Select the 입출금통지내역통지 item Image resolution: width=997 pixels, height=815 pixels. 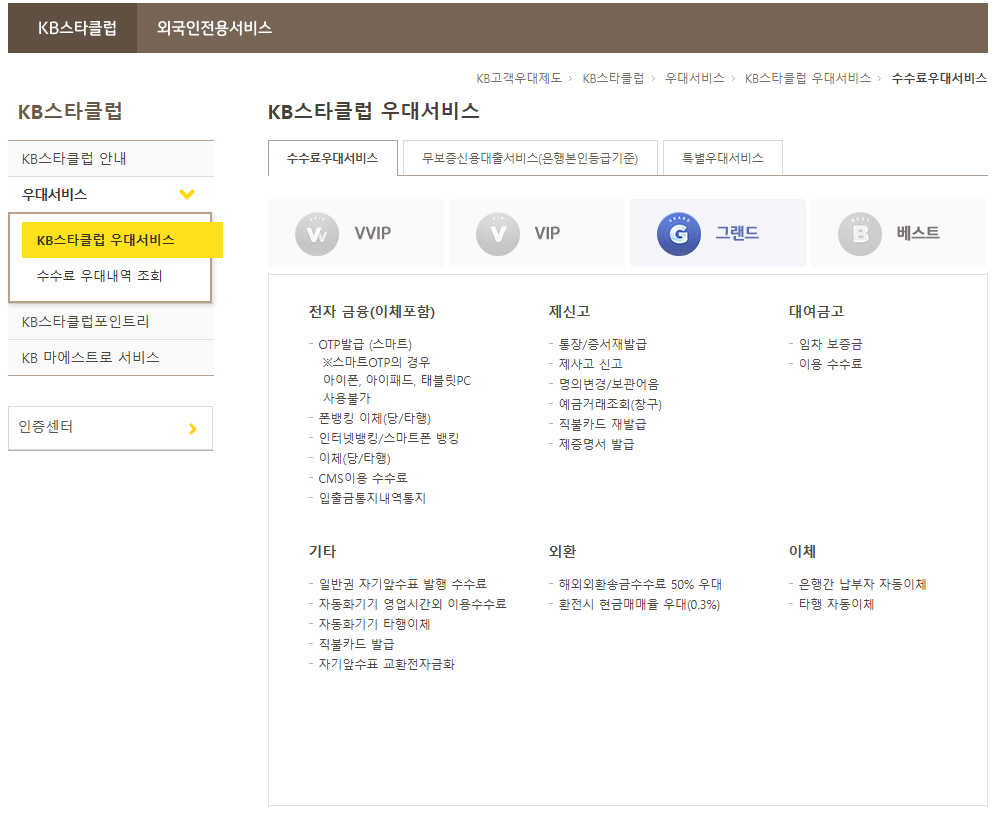pos(372,498)
